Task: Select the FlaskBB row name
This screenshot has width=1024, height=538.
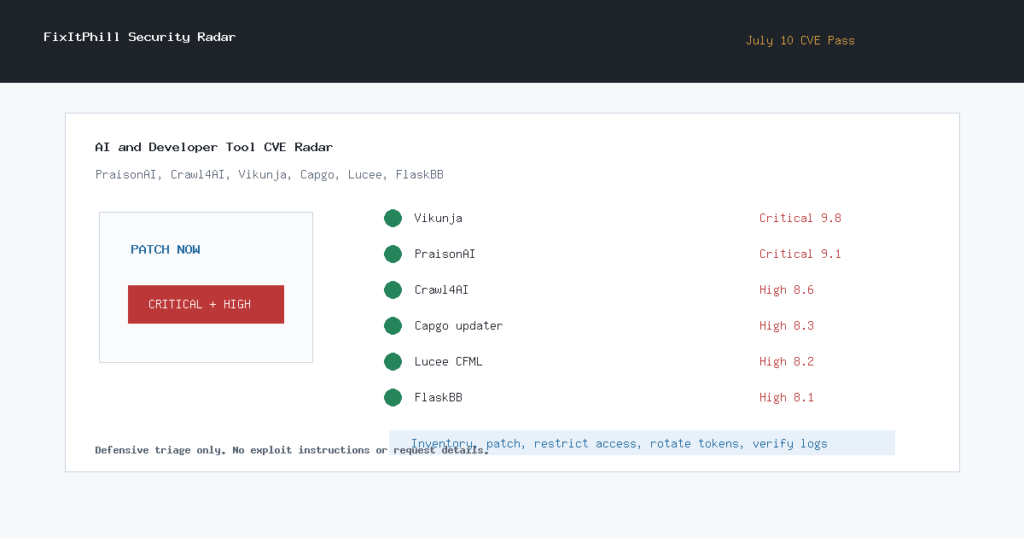Action: click(x=438, y=398)
